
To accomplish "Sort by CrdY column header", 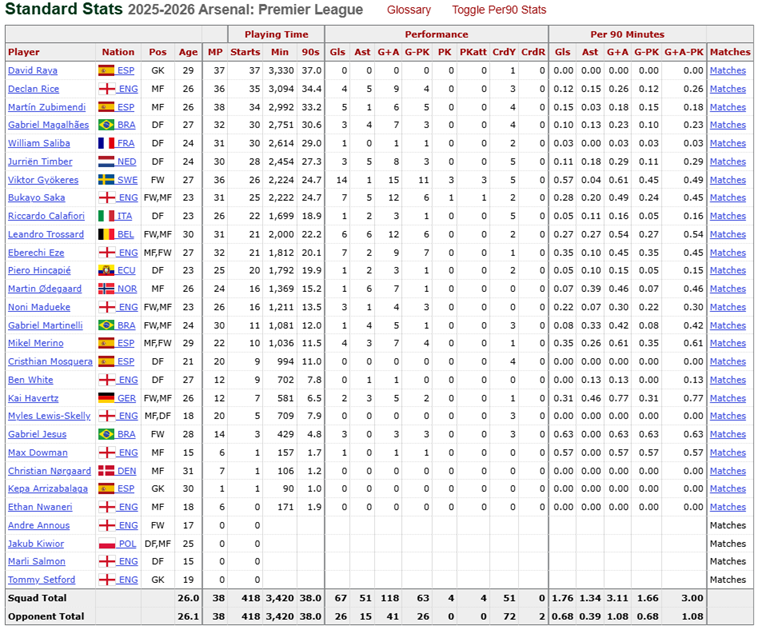I will click(504, 52).
